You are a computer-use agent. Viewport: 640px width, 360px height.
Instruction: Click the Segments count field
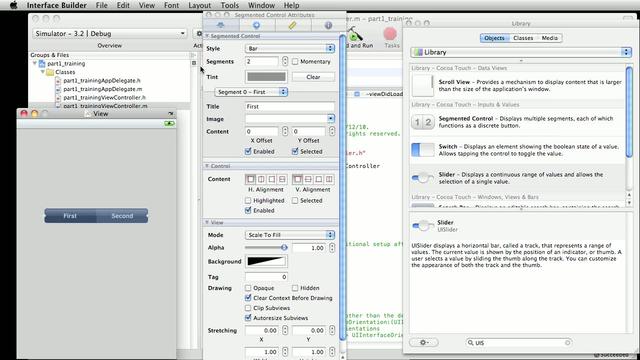(262, 62)
